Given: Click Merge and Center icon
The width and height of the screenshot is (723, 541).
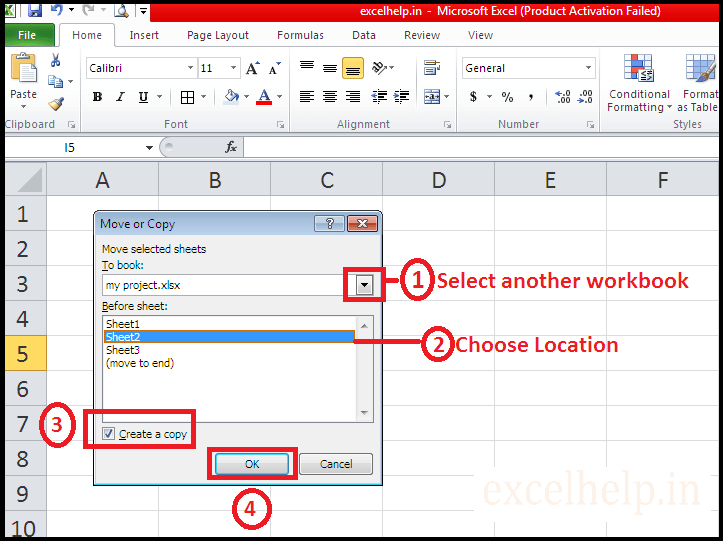Looking at the screenshot, I should 432,96.
